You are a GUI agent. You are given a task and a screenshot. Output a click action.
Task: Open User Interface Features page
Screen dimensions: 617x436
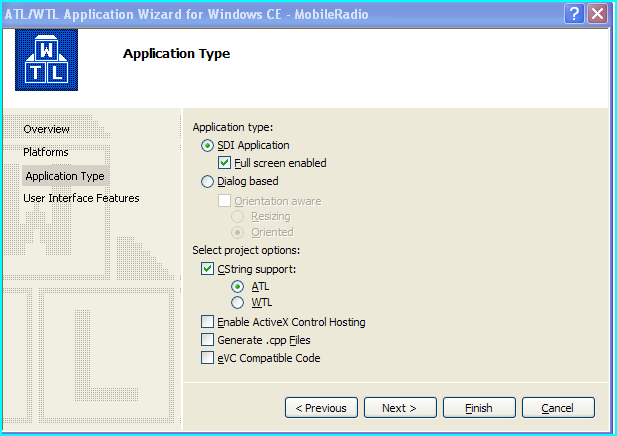coord(81,198)
